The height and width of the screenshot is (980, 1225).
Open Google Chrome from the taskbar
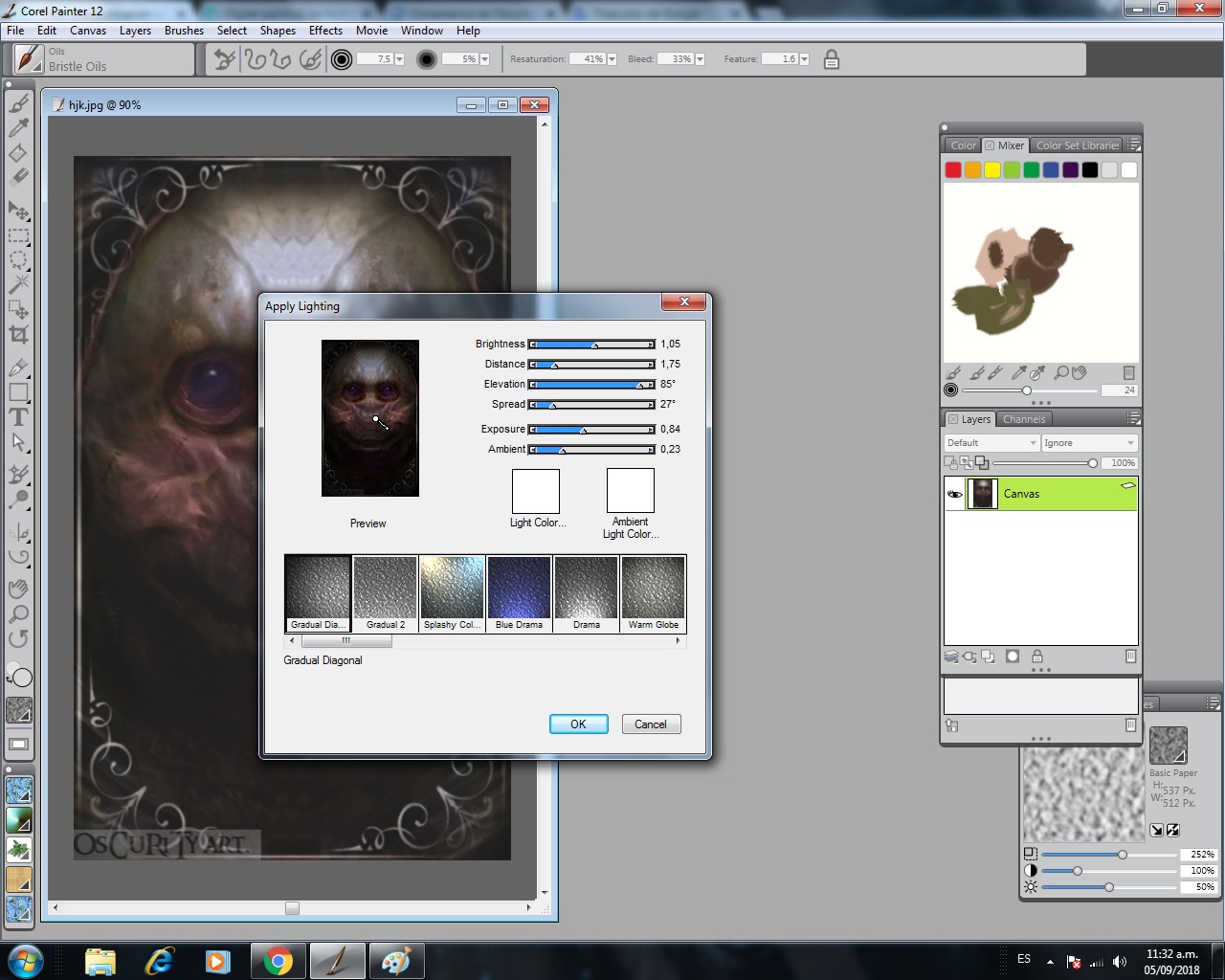pyautogui.click(x=278, y=961)
